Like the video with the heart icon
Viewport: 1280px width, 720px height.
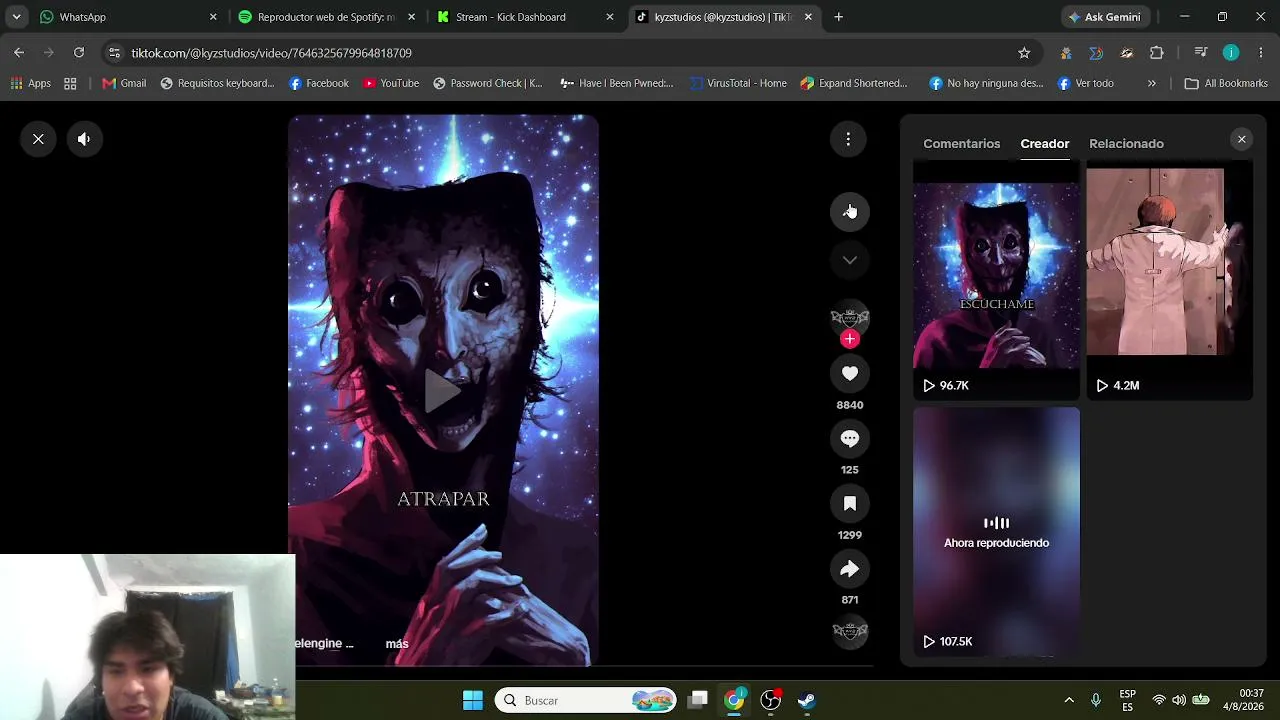tap(850, 373)
